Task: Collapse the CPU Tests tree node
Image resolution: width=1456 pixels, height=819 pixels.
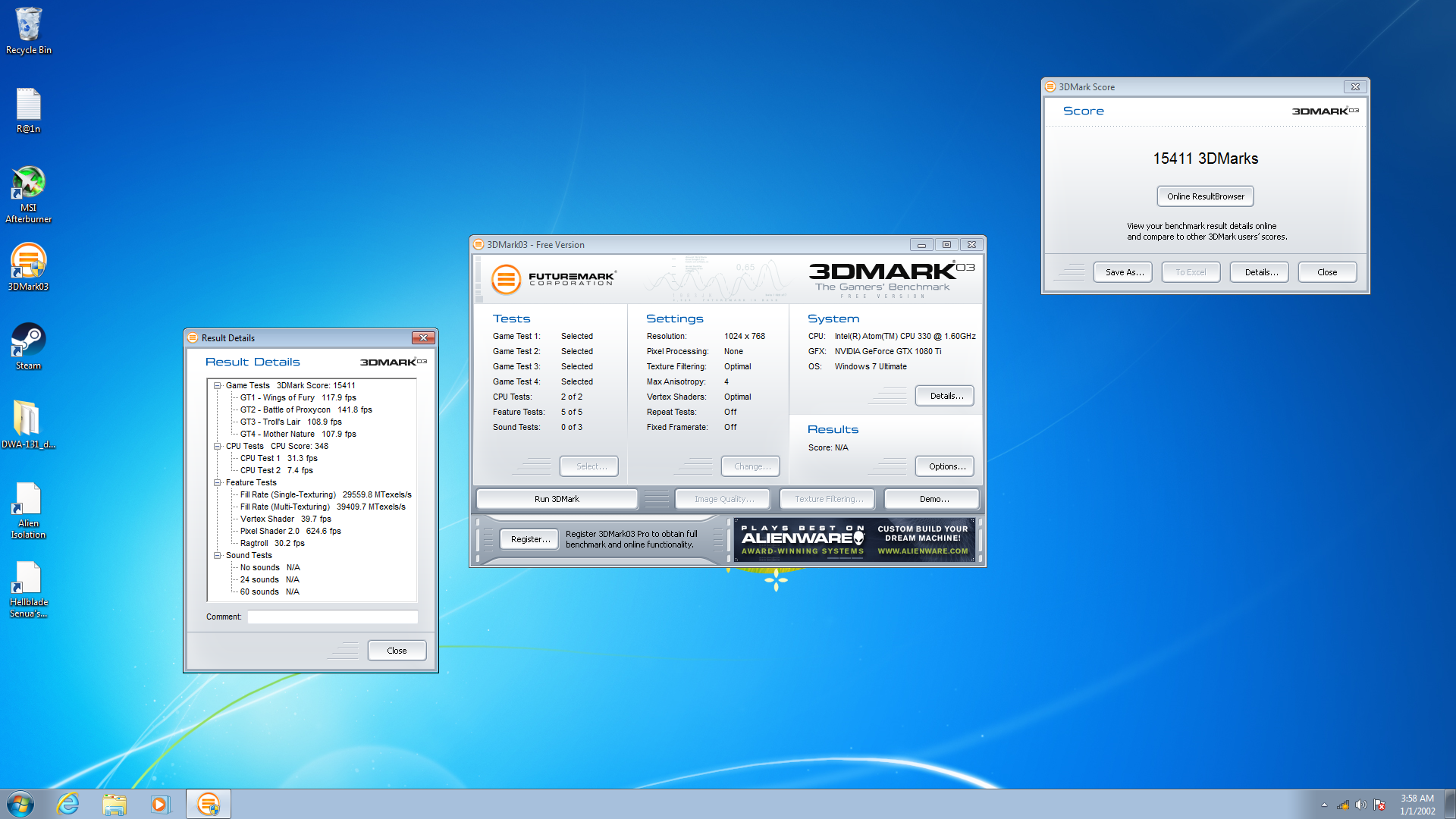Action: point(218,446)
